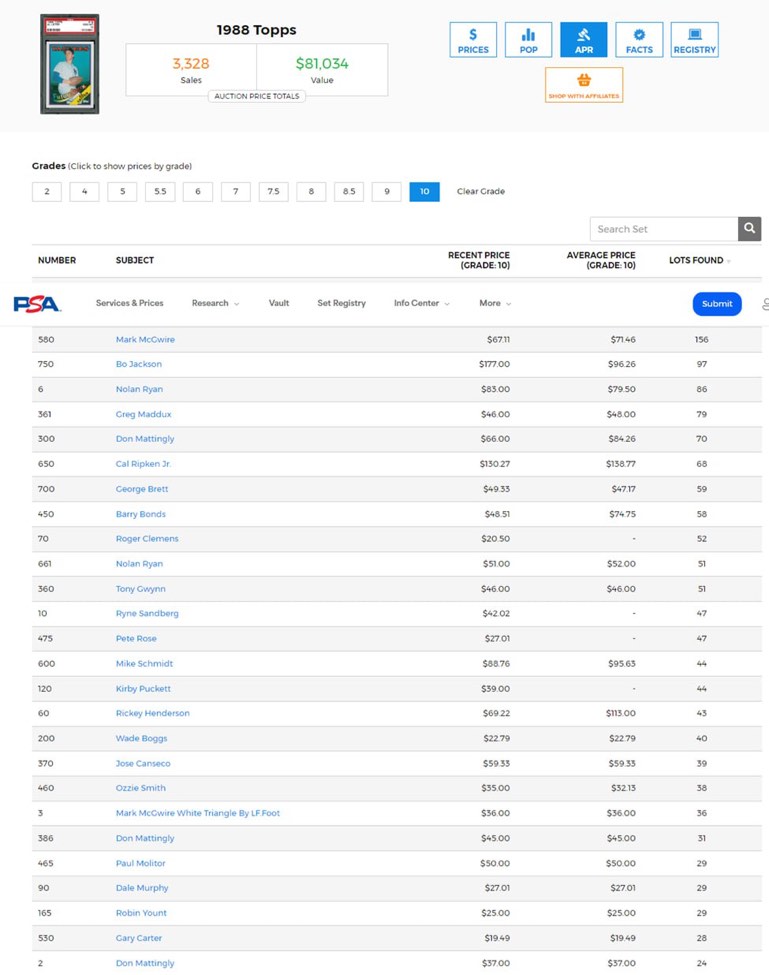Click the blue Submit button
Viewport: 769px width, 975px height.
pyautogui.click(x=717, y=304)
